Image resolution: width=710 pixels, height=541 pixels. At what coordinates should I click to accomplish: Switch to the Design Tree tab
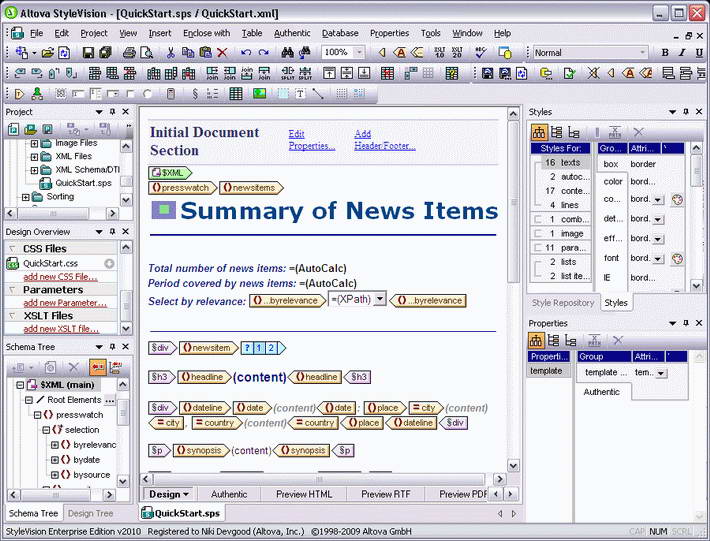[91, 513]
